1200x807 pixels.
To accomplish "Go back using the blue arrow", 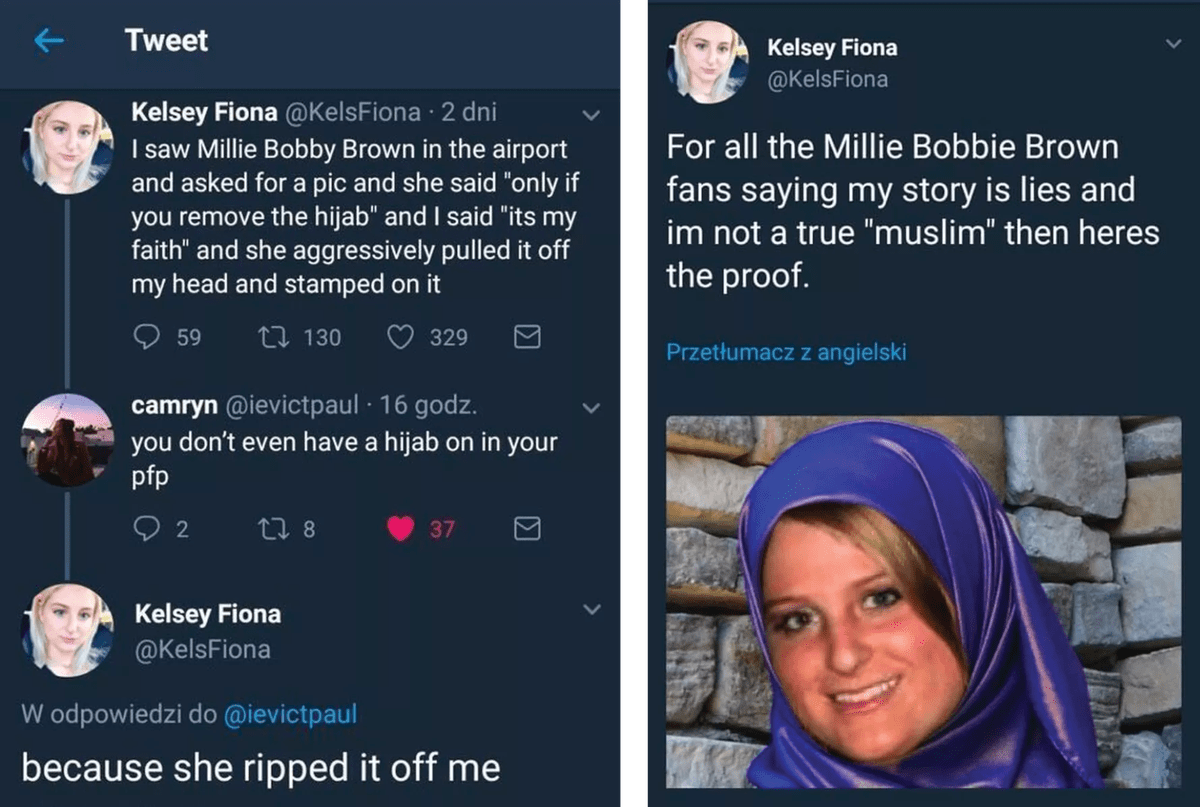I will tap(49, 41).
